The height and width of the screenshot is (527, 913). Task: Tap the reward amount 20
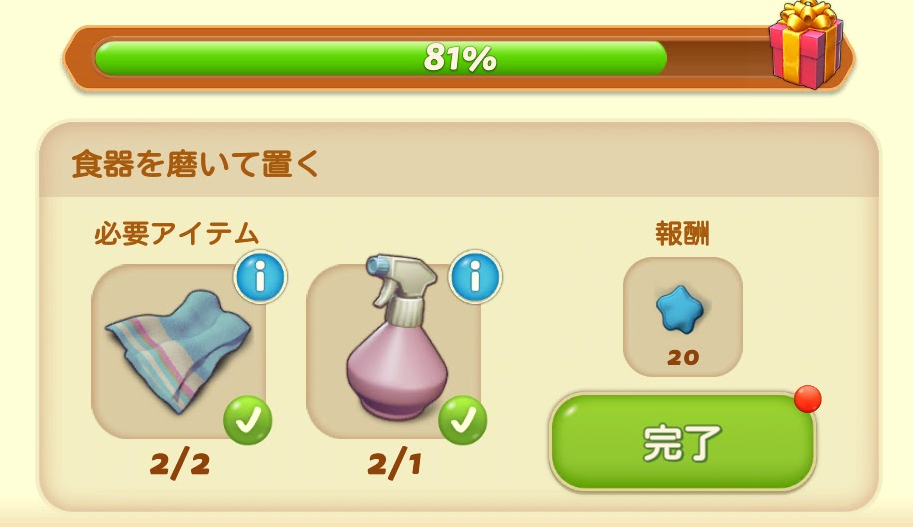click(x=682, y=357)
